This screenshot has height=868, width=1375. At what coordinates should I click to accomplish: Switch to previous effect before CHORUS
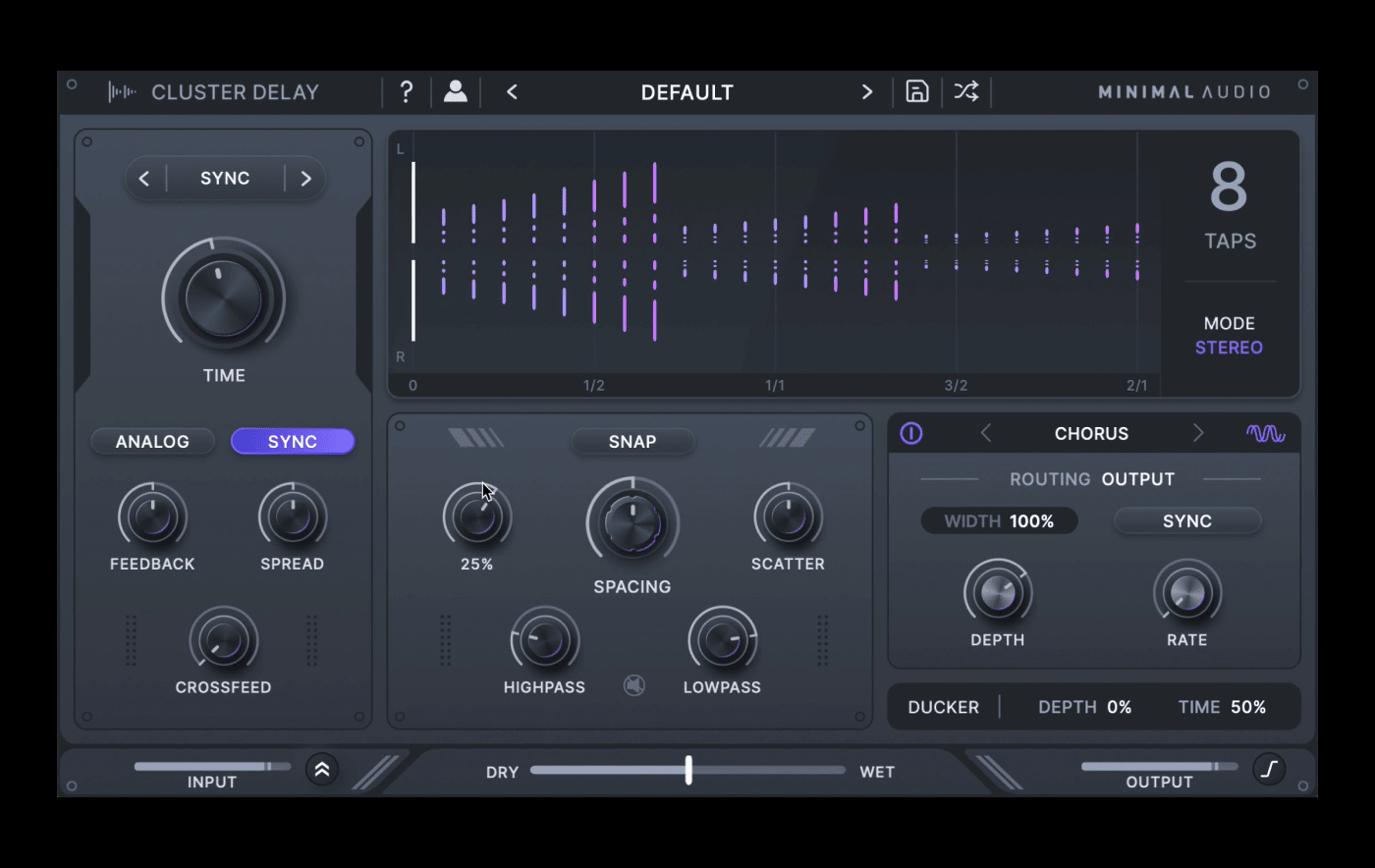[x=986, y=433]
